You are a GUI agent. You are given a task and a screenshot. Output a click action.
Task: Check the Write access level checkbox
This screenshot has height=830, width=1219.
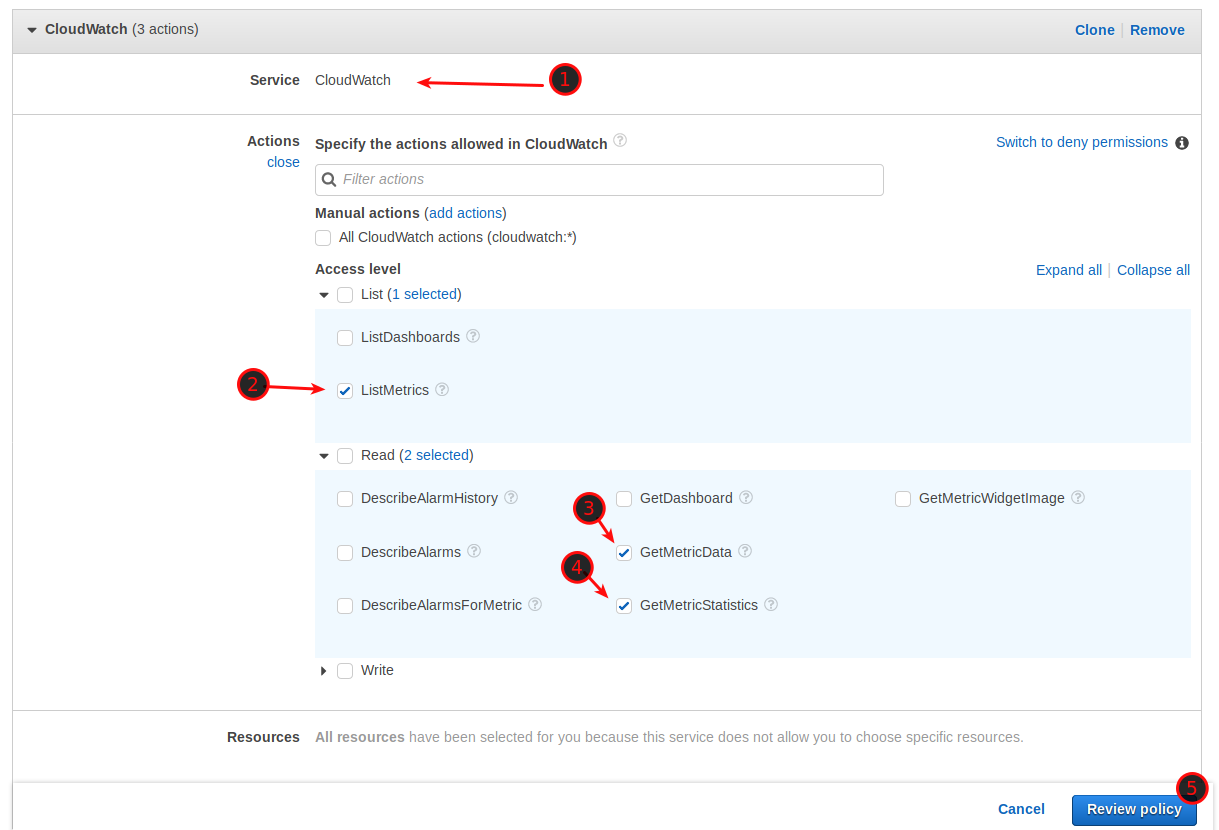coord(345,671)
